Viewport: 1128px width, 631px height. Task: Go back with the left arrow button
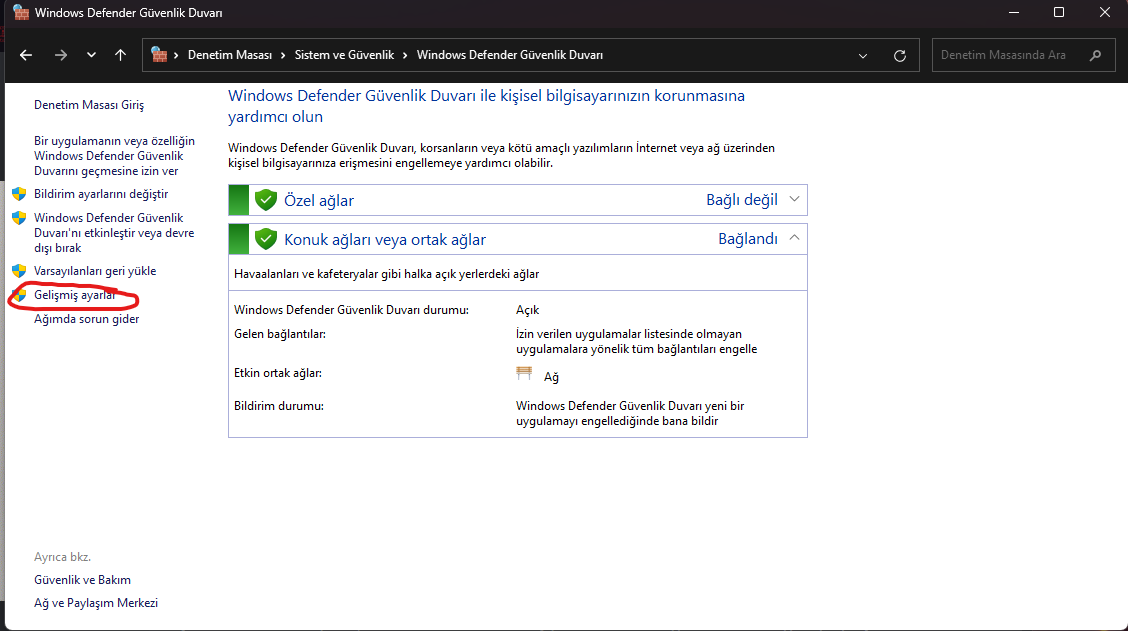(26, 55)
